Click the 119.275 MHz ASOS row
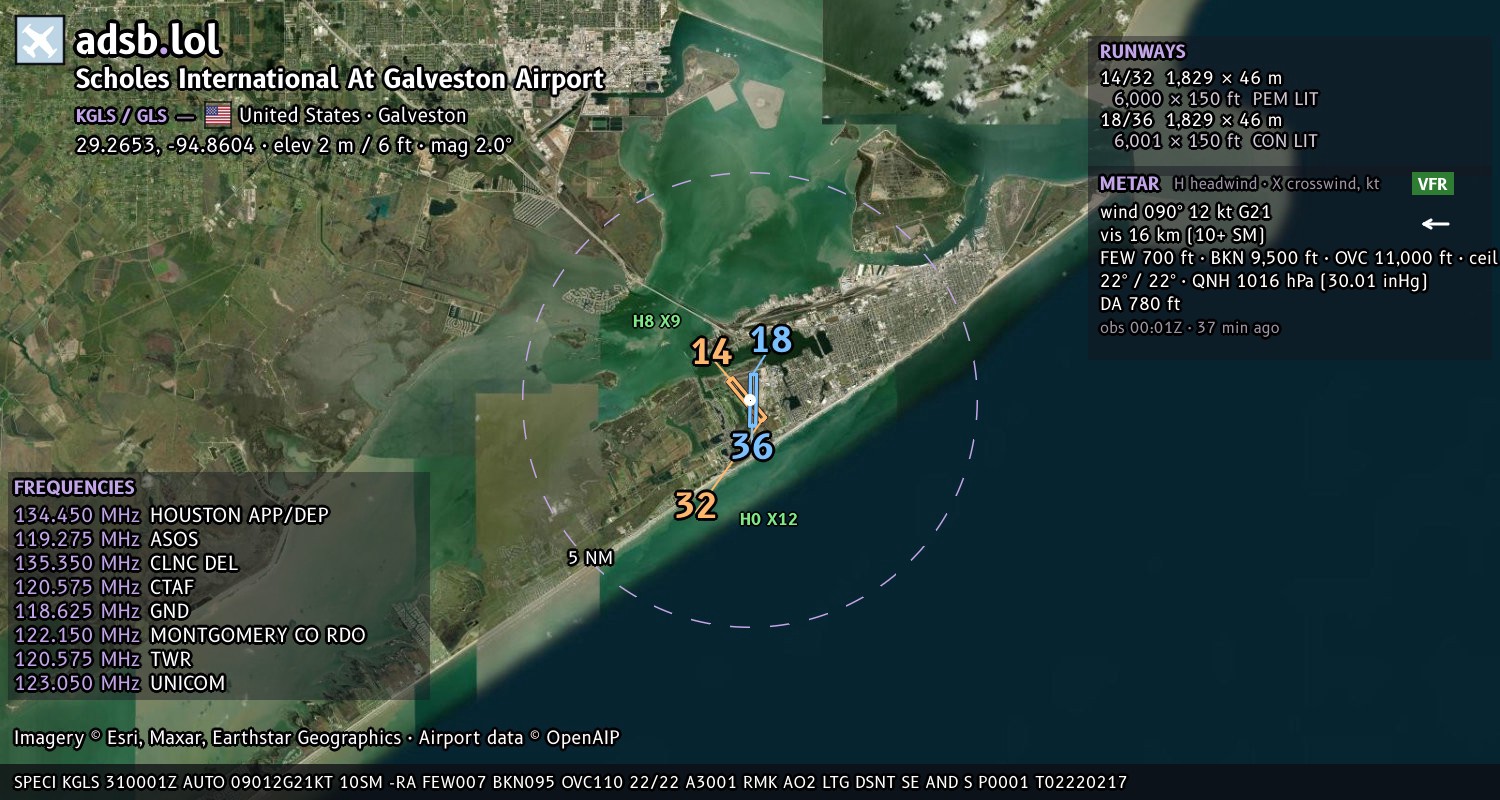1500x800 pixels. [106, 539]
